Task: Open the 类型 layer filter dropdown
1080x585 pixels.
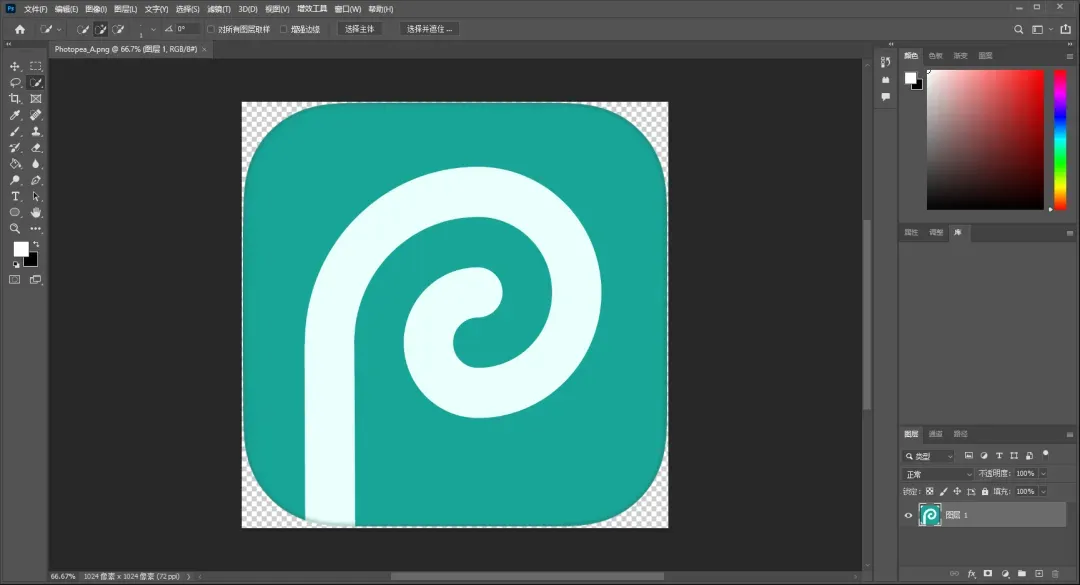Action: click(928, 456)
